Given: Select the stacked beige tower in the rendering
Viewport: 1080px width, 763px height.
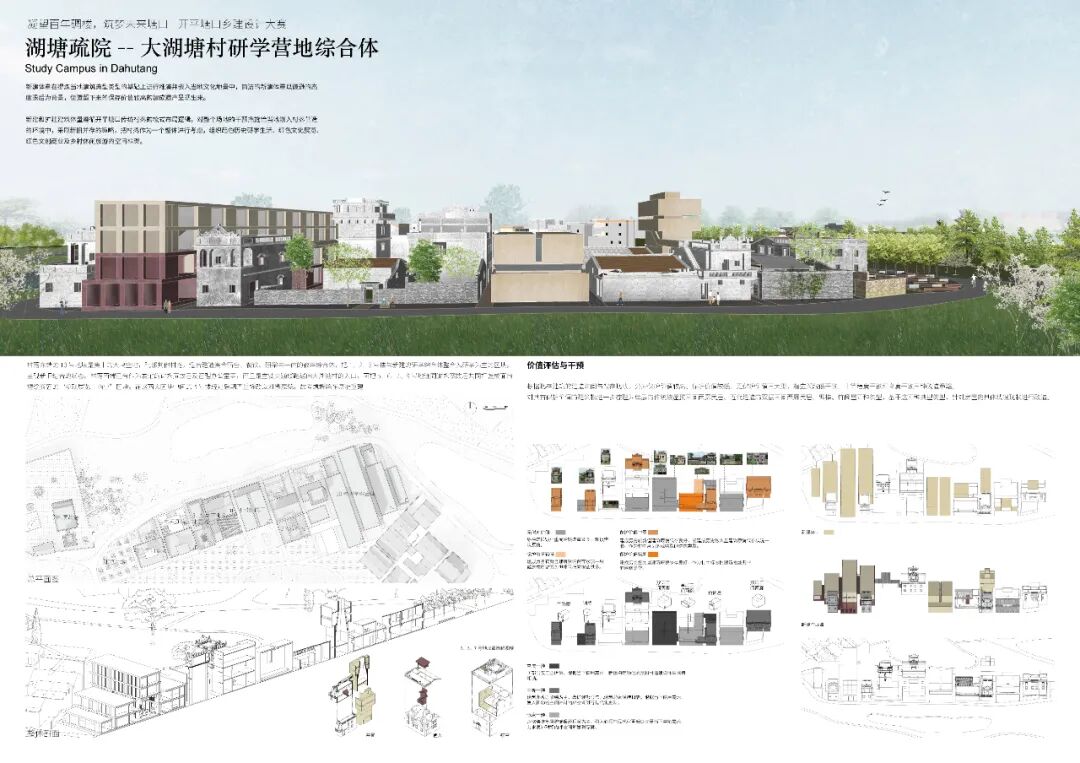Looking at the screenshot, I should click(667, 217).
